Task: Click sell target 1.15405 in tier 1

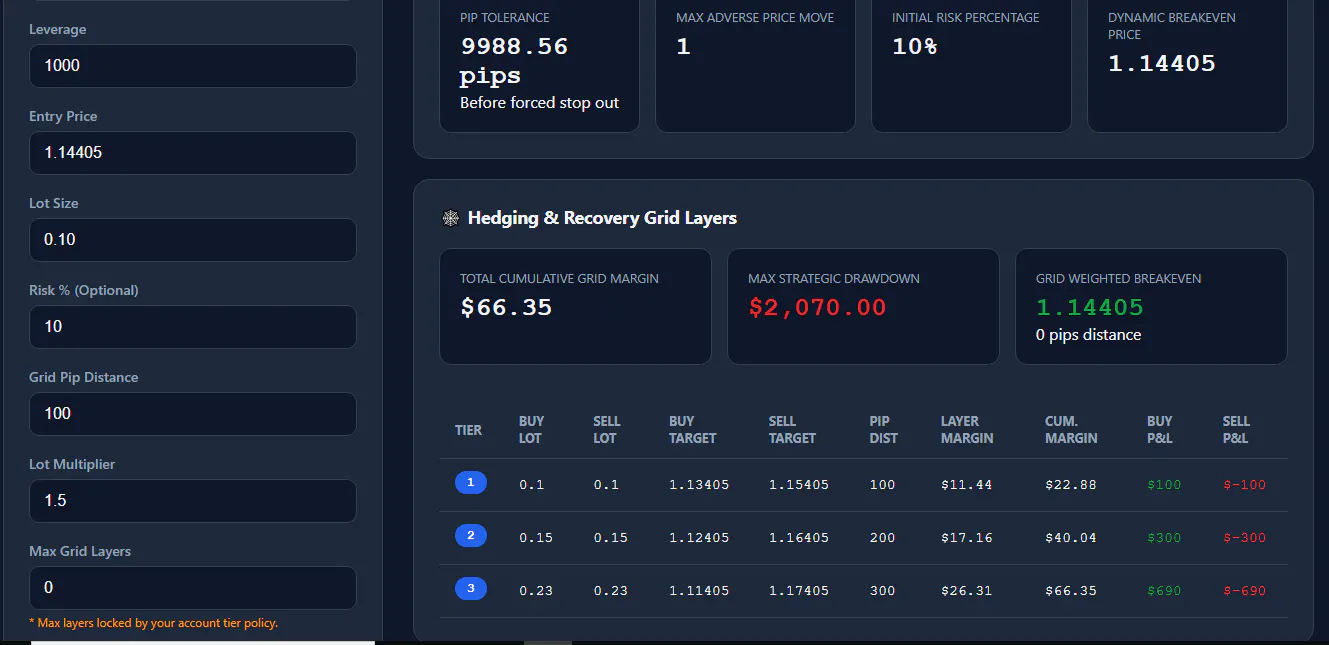Action: point(799,485)
